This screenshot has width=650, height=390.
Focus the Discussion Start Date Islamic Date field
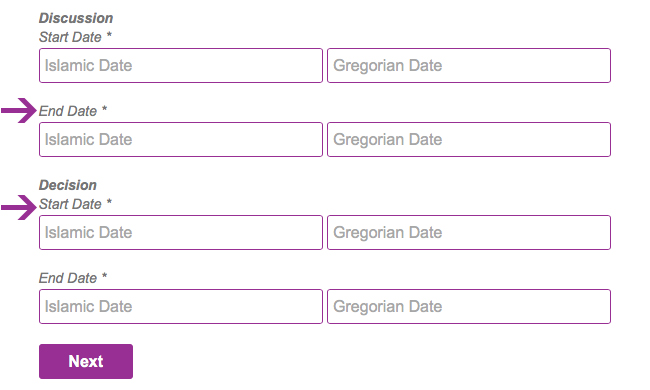coord(181,65)
